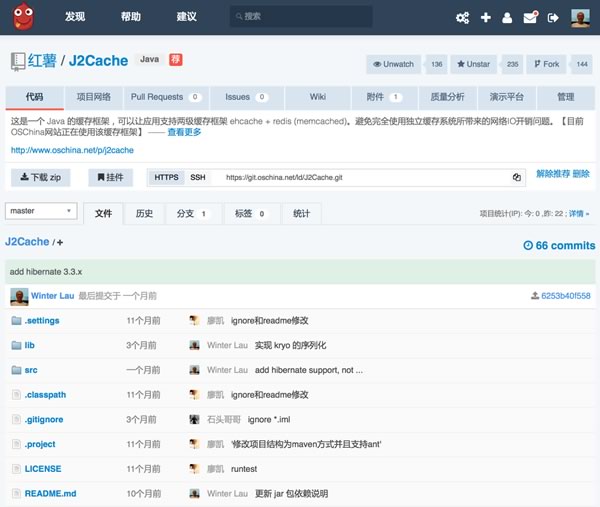Select the SSH clone protocol
This screenshot has height=507, width=600.
pos(198,177)
